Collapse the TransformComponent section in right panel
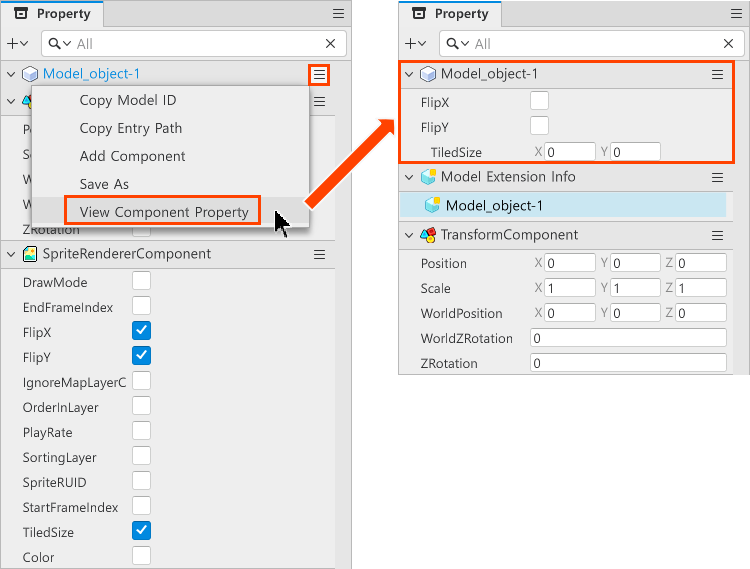750x569 pixels. tap(409, 235)
